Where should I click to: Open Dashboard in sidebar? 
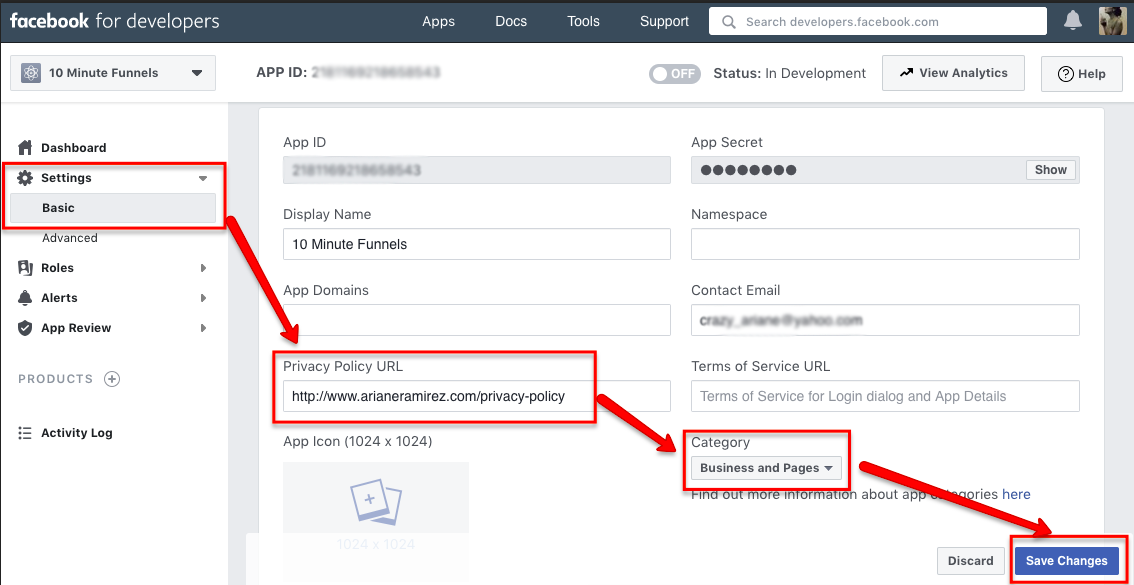click(x=74, y=148)
